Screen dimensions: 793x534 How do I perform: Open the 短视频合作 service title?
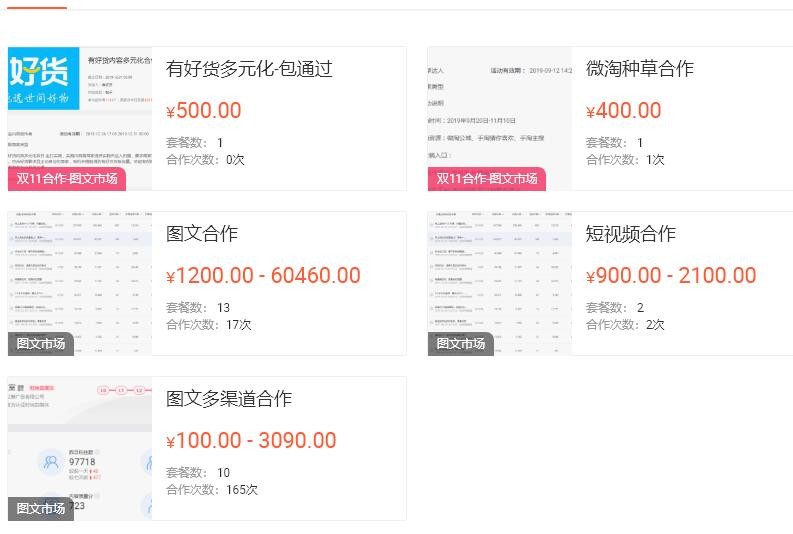pos(630,234)
